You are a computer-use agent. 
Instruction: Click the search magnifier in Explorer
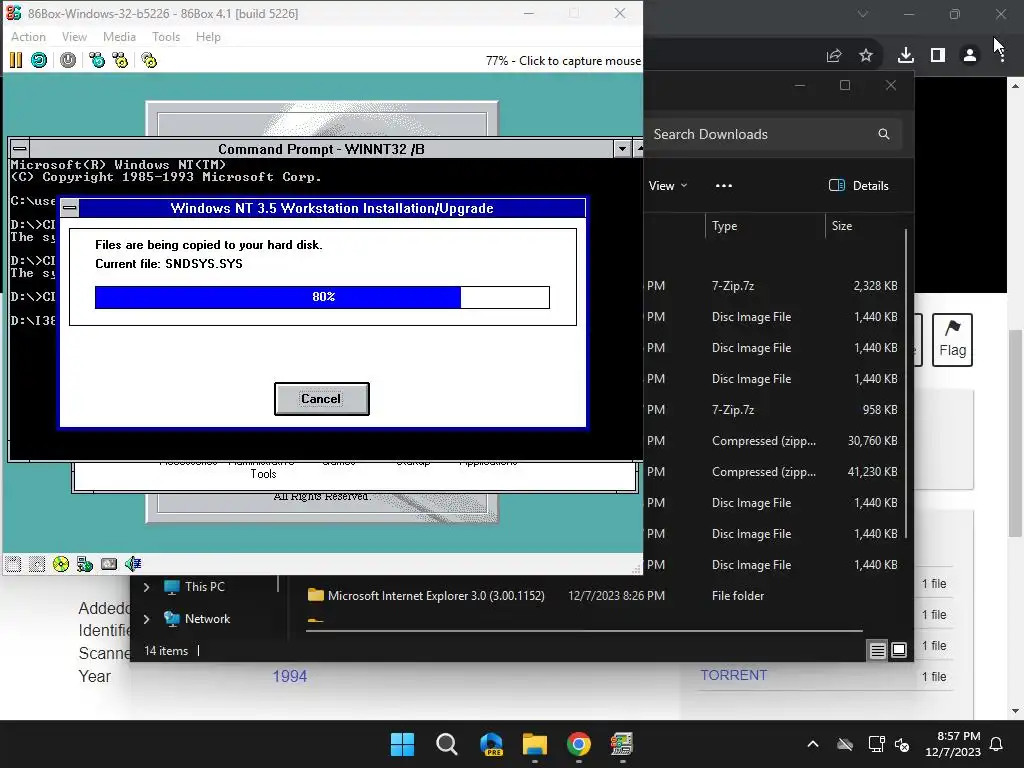(x=884, y=134)
